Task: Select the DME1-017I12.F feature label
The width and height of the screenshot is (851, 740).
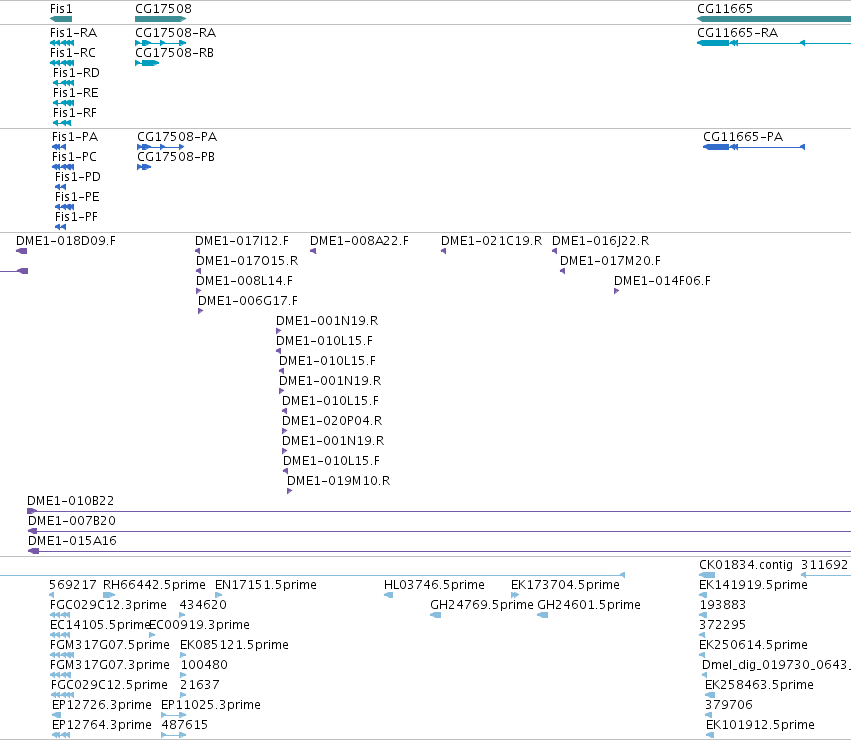Action: (242, 241)
